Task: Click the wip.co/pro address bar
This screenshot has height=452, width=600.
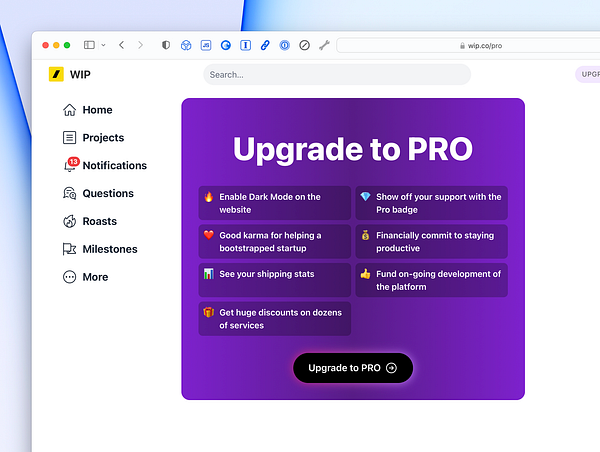Action: tap(468, 46)
